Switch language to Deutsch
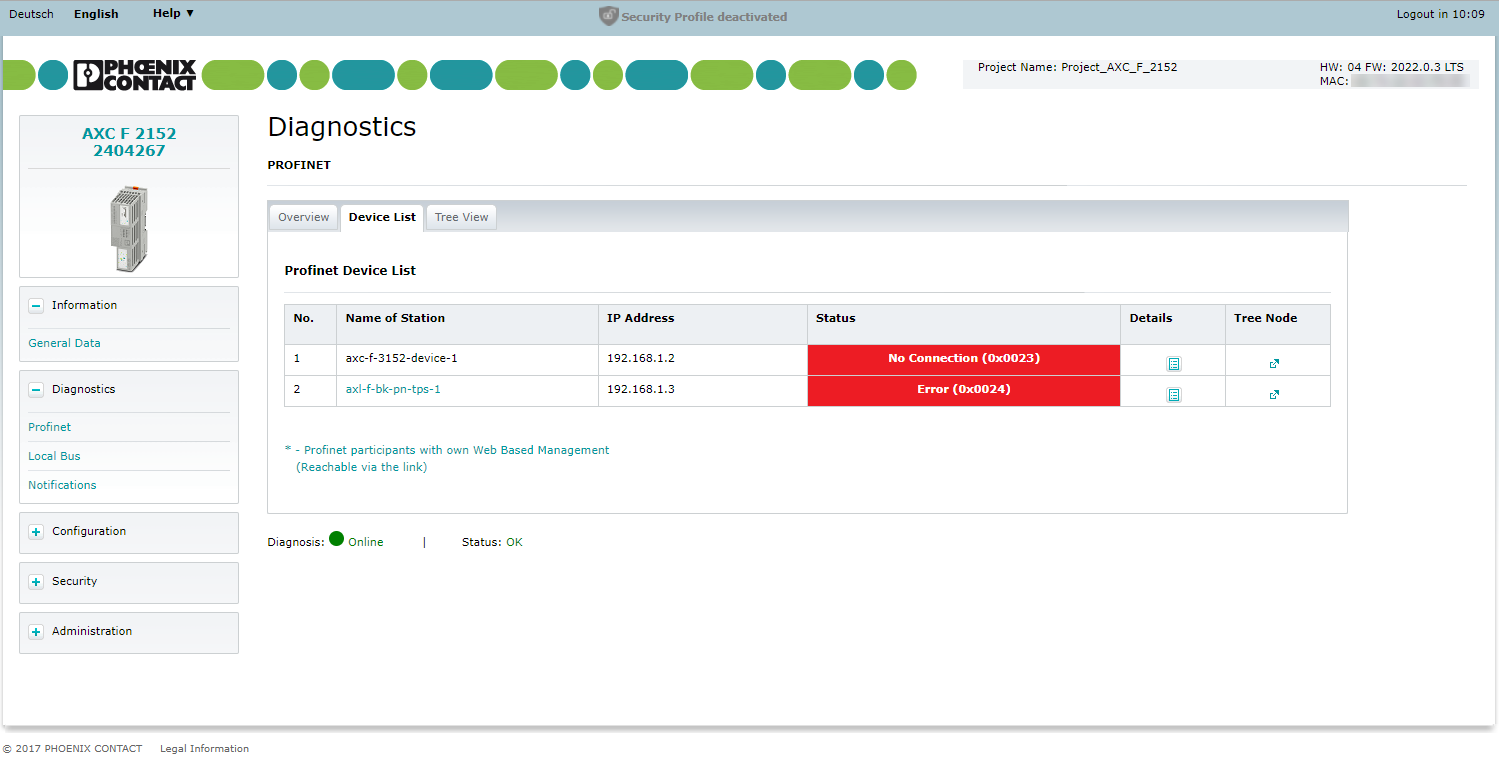Image resolution: width=1499 pixels, height=761 pixels. click(x=31, y=14)
